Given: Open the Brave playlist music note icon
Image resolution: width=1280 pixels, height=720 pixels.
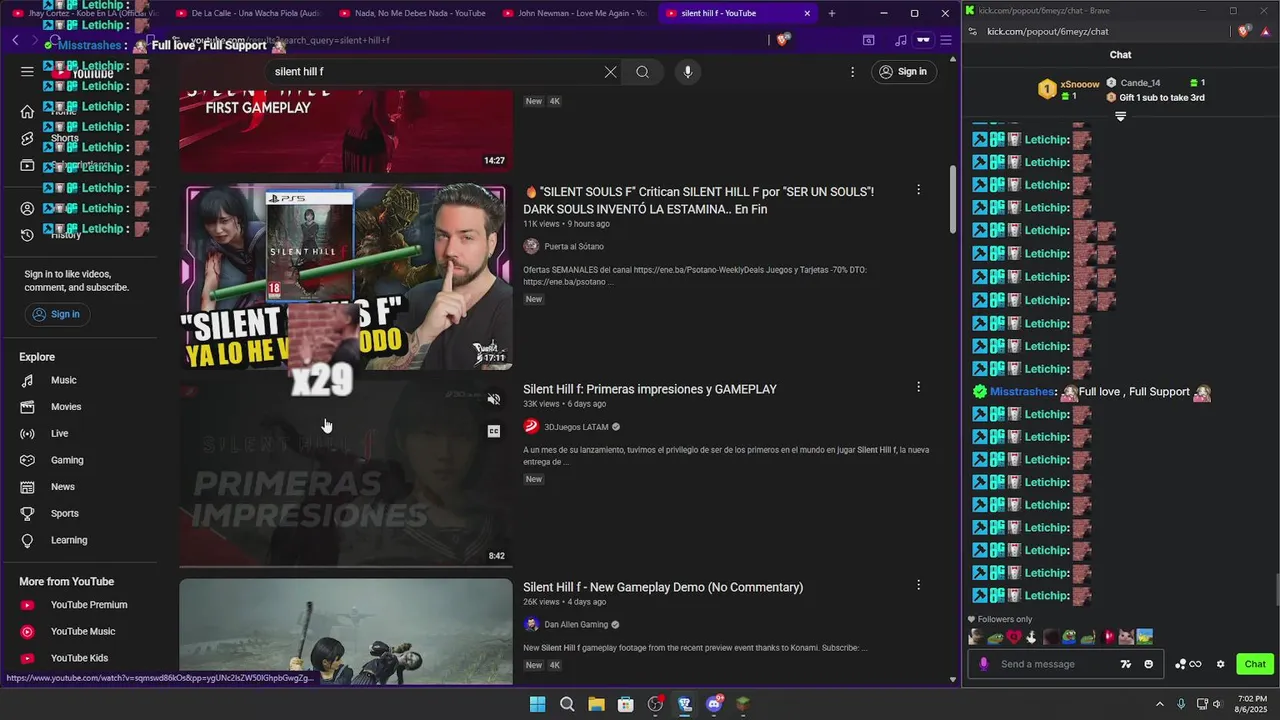Looking at the screenshot, I should tap(901, 40).
